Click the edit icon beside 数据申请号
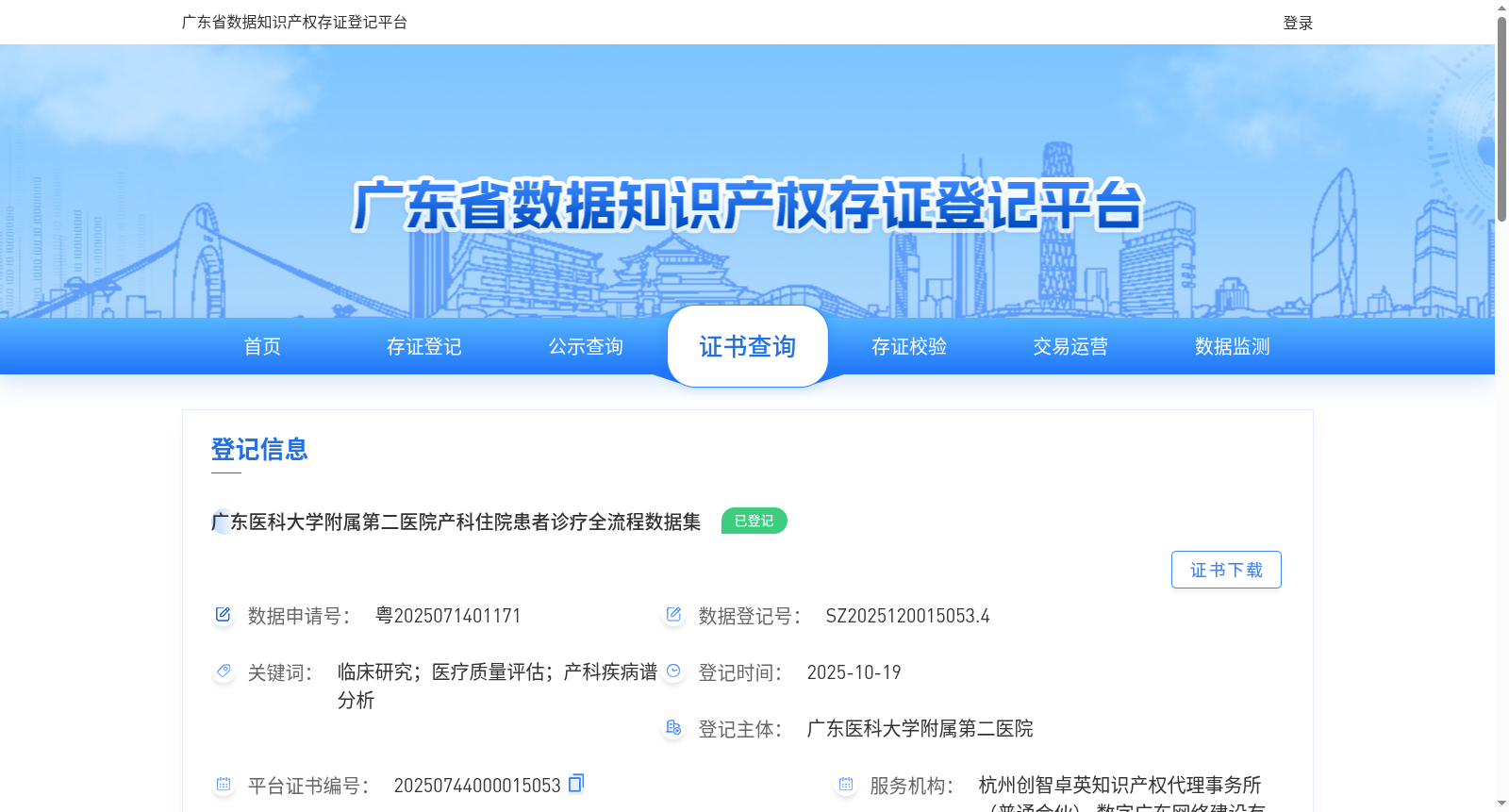The image size is (1509, 812). point(223,615)
